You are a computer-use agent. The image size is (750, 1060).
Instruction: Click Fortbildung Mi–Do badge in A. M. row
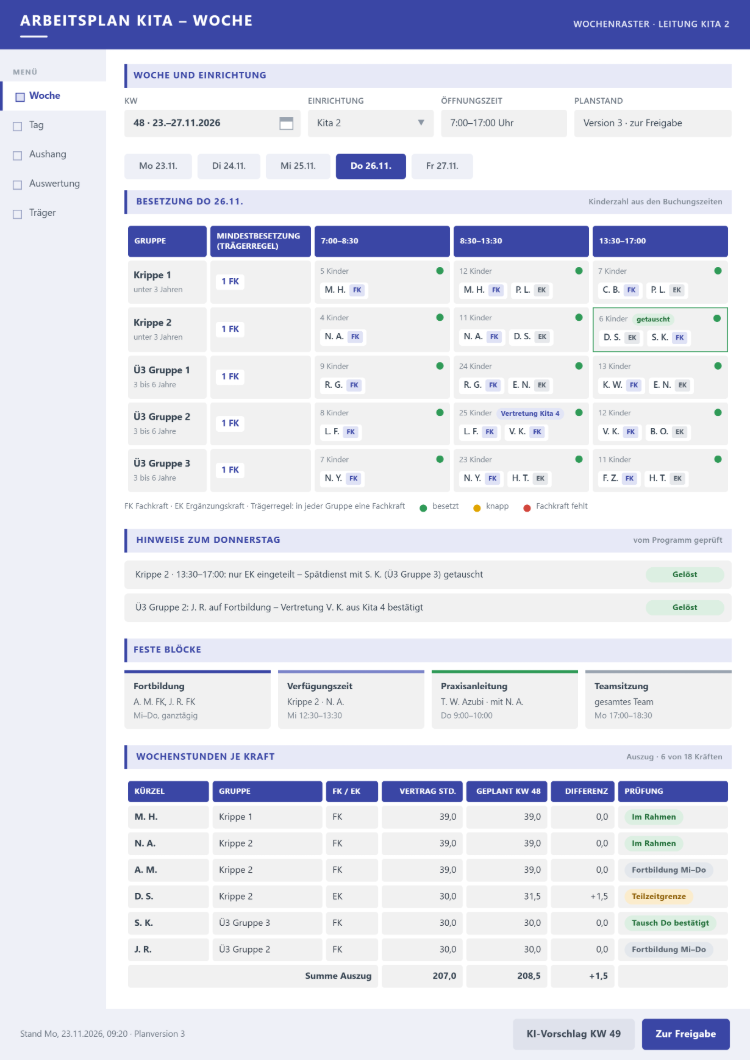668,870
